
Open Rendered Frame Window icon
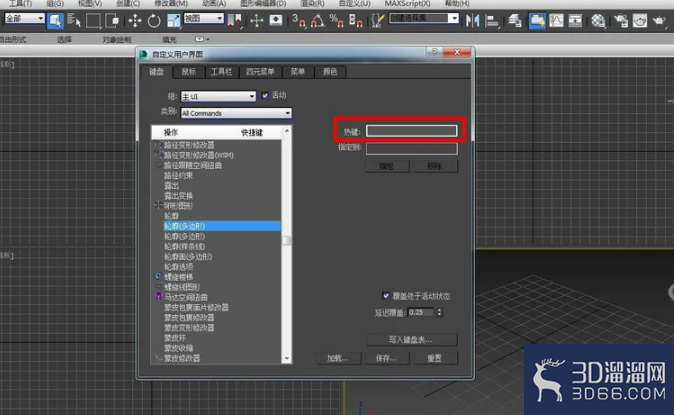click(640, 20)
